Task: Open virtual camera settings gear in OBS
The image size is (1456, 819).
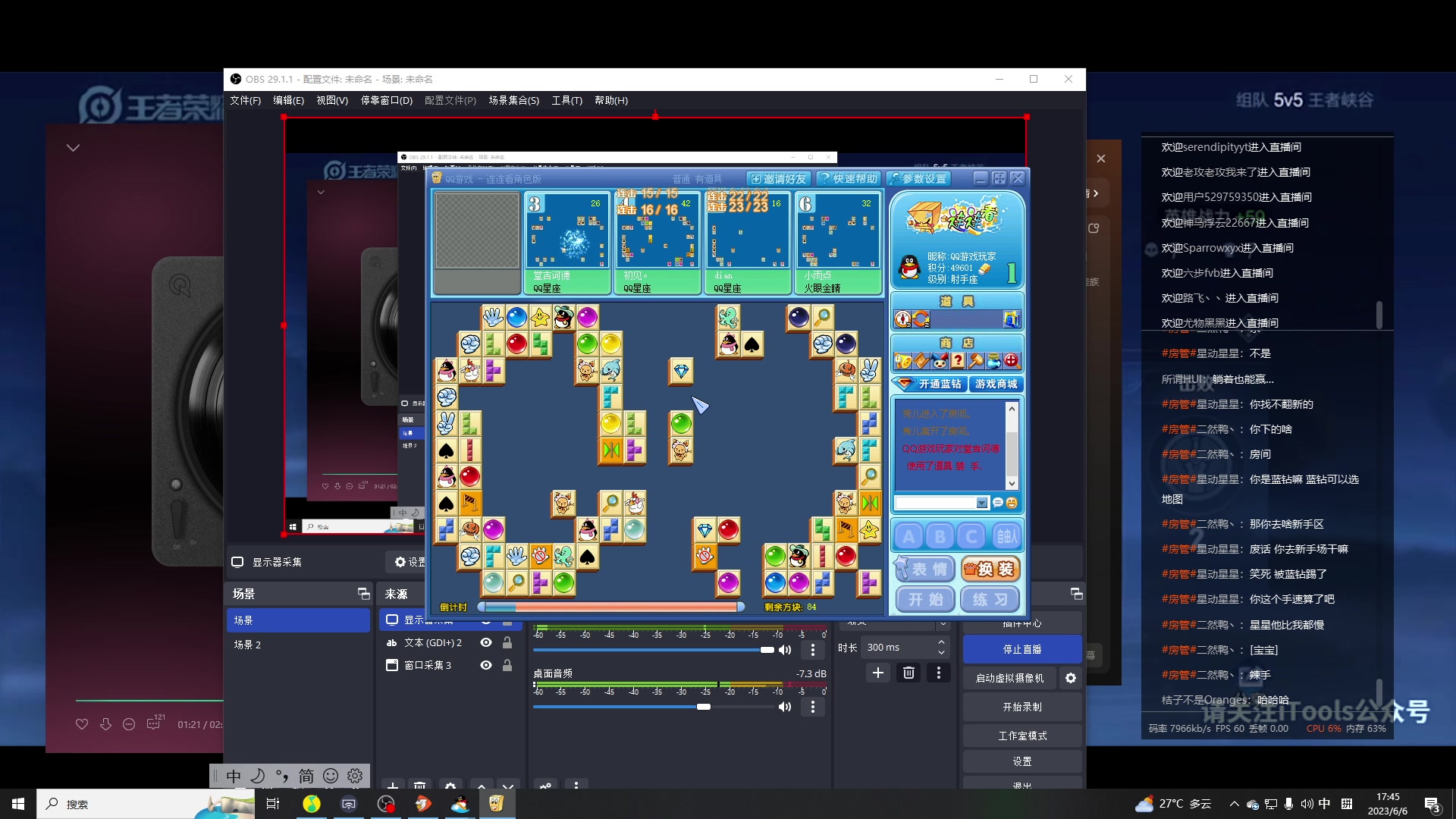Action: [x=1071, y=678]
